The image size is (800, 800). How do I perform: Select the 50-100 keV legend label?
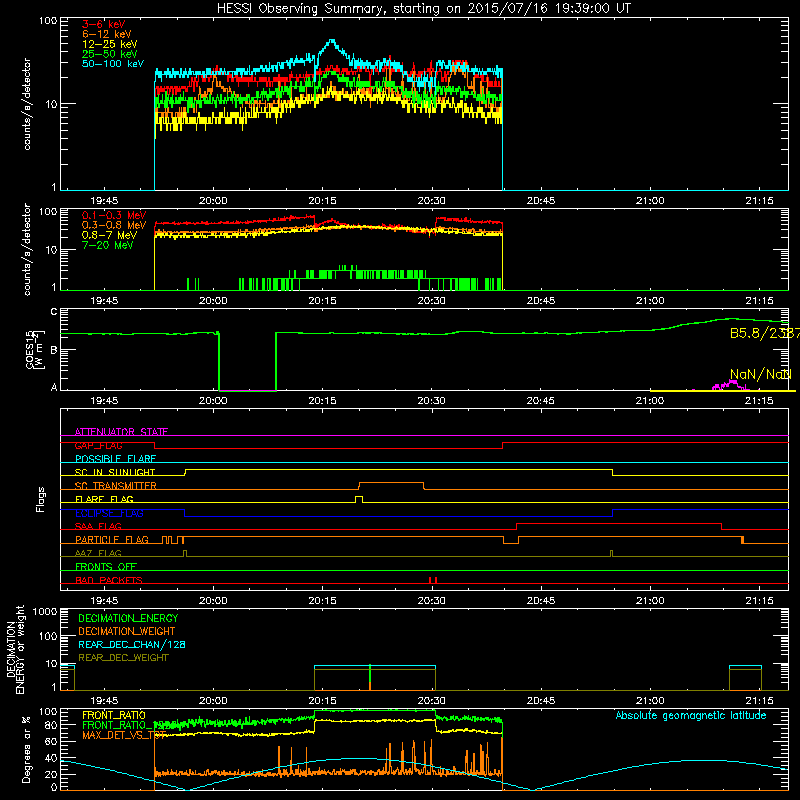[113, 64]
